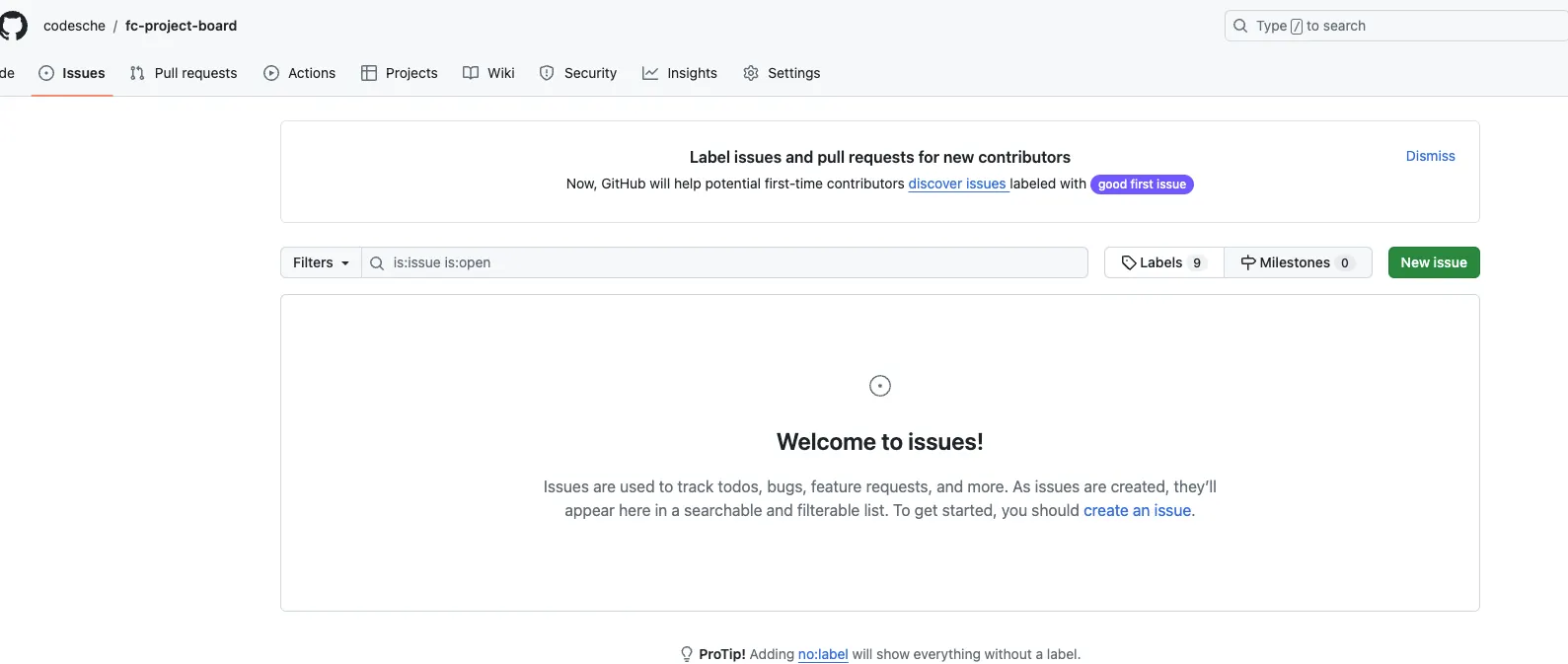The image size is (1568, 664).
Task: Click the purple 'good first issue' label
Action: (x=1142, y=184)
